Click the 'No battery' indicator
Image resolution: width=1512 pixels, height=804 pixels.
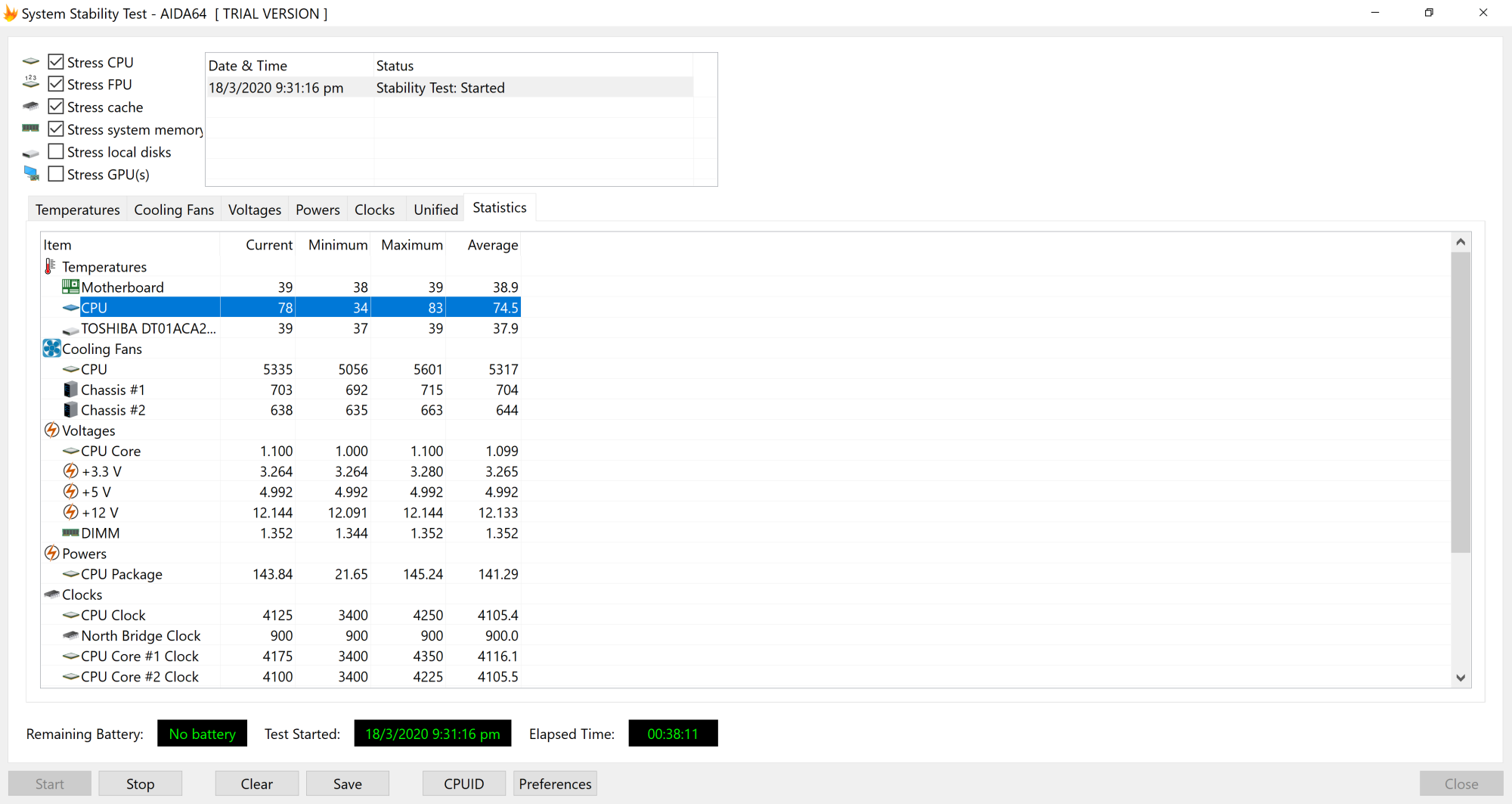pyautogui.click(x=202, y=734)
